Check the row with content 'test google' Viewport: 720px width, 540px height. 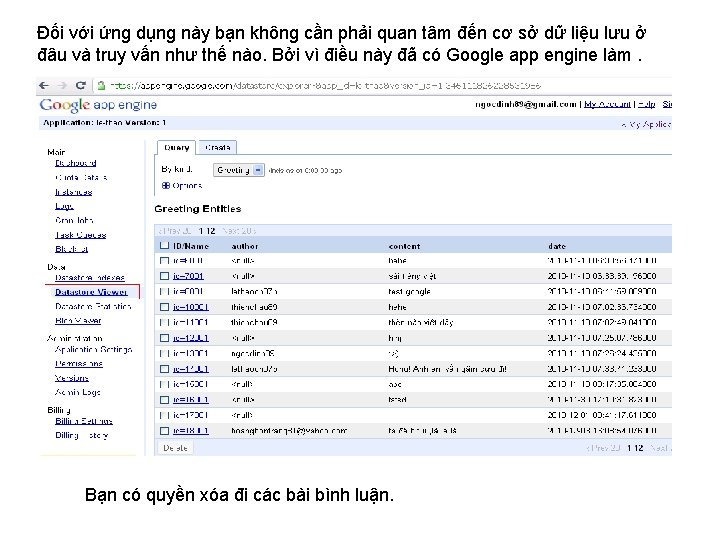click(164, 292)
